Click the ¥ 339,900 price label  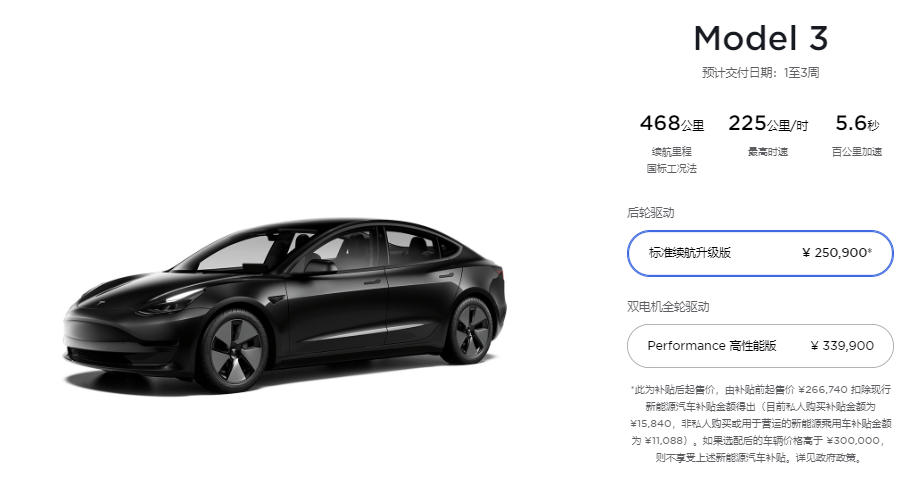tap(842, 346)
